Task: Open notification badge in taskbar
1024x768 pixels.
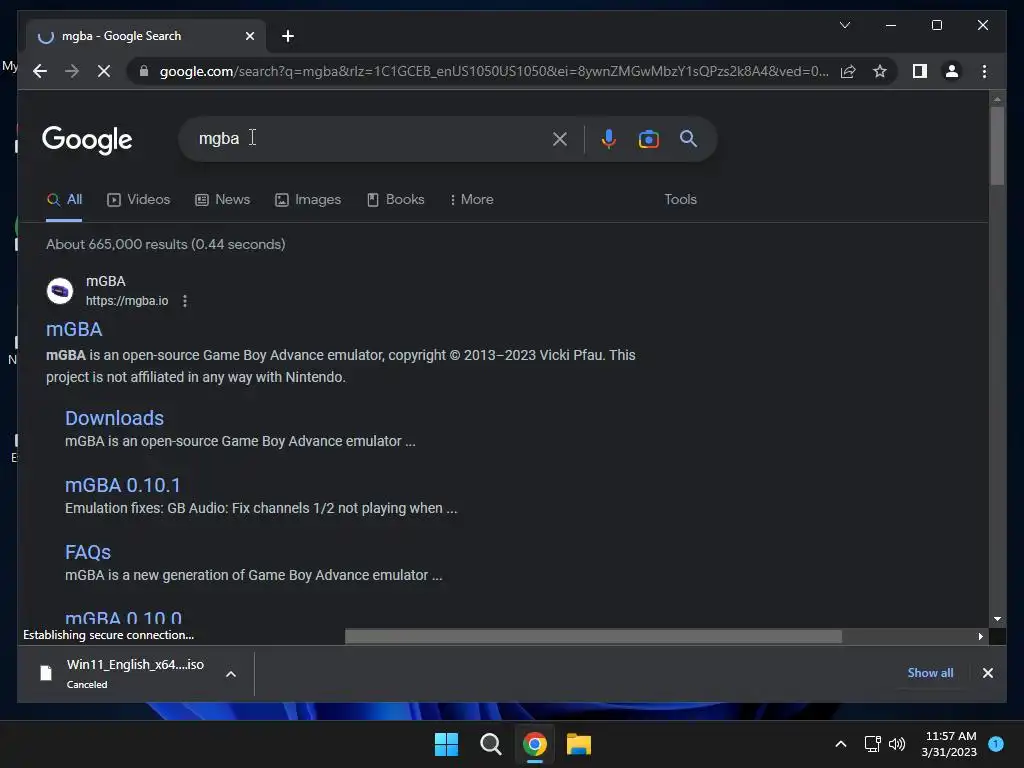Action: click(x=996, y=744)
